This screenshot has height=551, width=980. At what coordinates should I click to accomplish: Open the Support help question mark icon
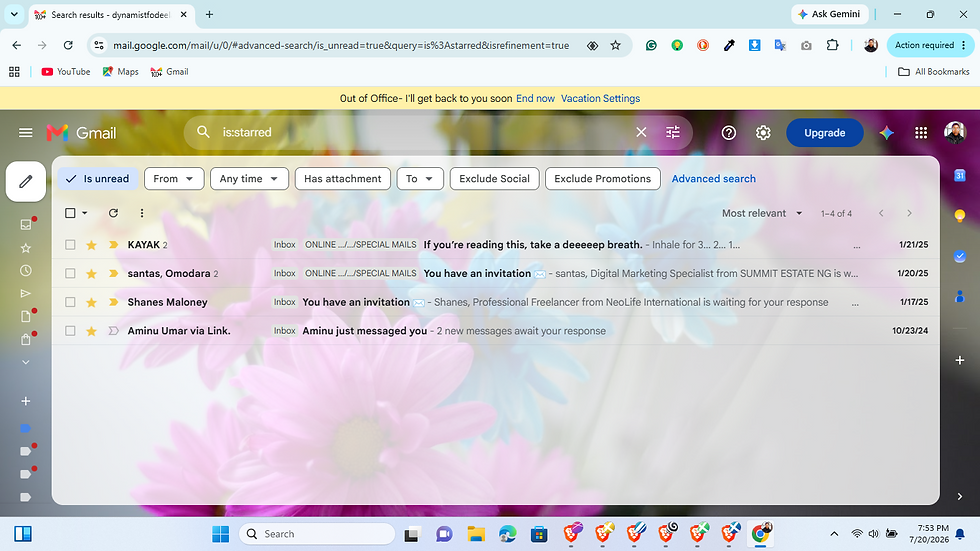[729, 132]
